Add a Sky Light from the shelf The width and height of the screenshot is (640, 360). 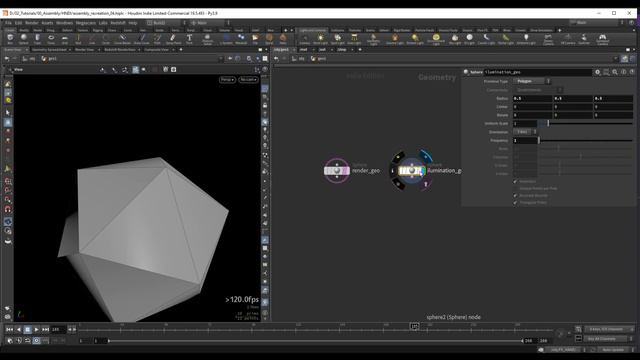(455, 39)
